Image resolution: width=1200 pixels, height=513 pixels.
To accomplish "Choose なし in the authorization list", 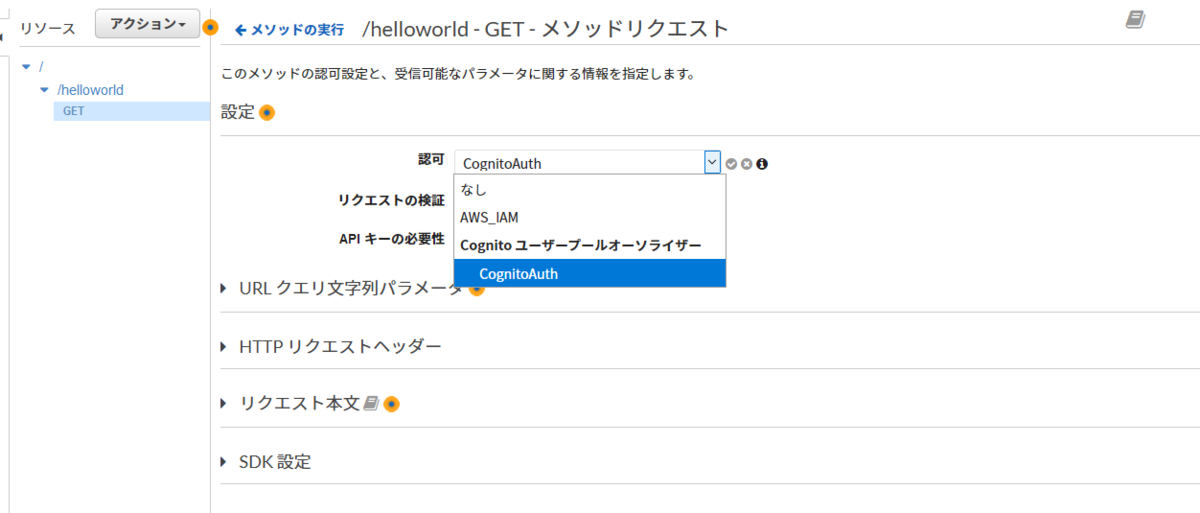I will (590, 189).
